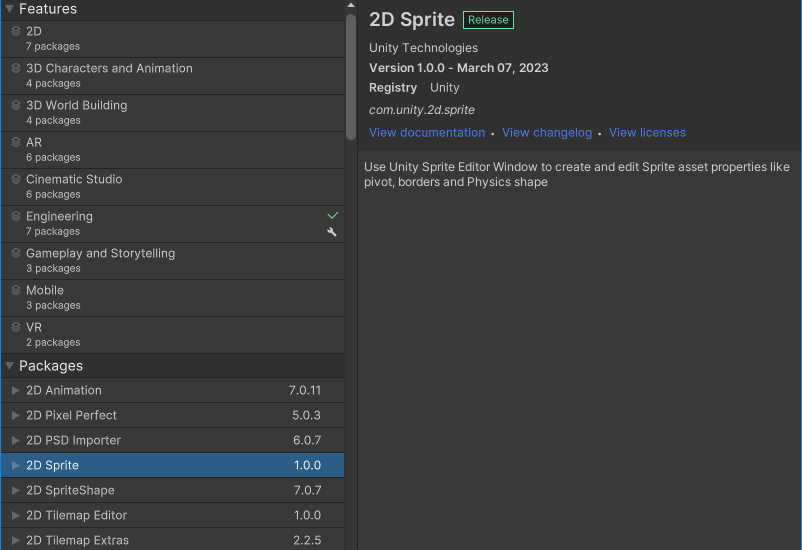The height and width of the screenshot is (550, 802).
Task: Click the Unity Technologies author text
Action: point(424,48)
